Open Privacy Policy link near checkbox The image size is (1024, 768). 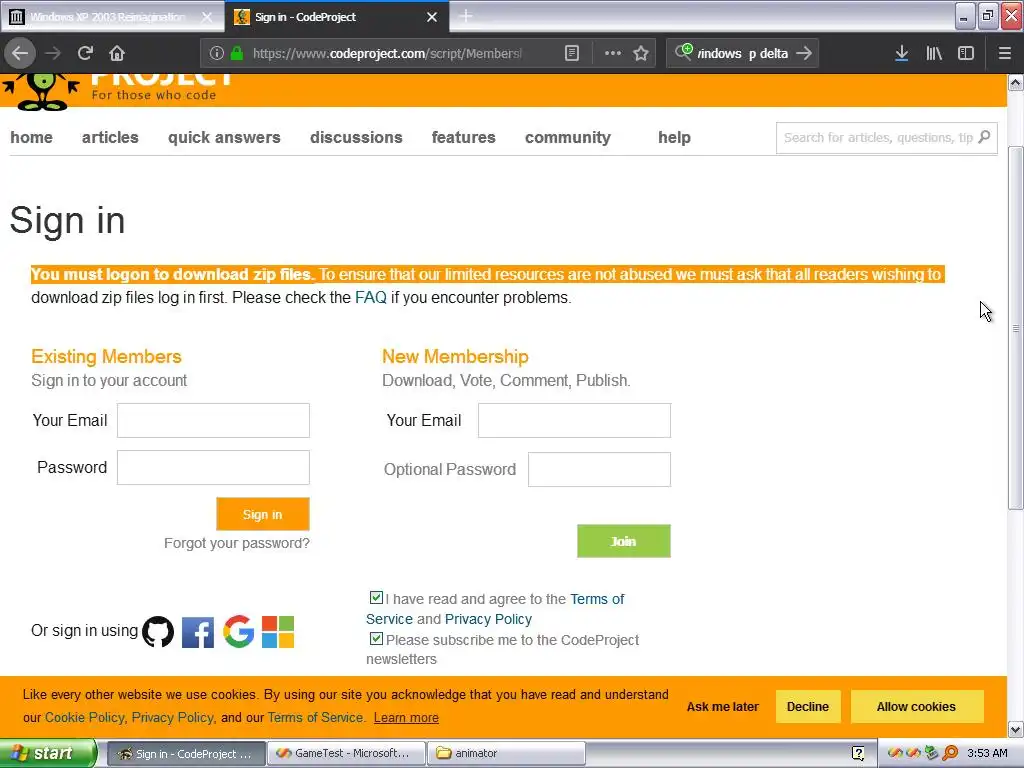pyautogui.click(x=488, y=618)
